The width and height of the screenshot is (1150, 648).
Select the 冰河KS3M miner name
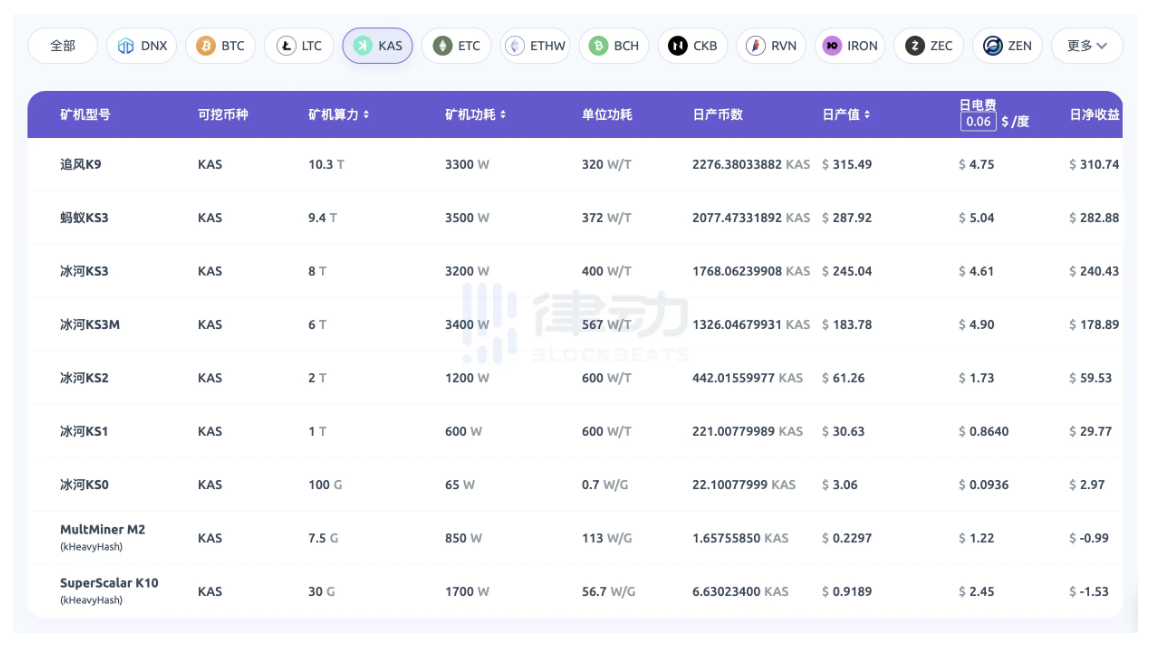click(x=90, y=325)
